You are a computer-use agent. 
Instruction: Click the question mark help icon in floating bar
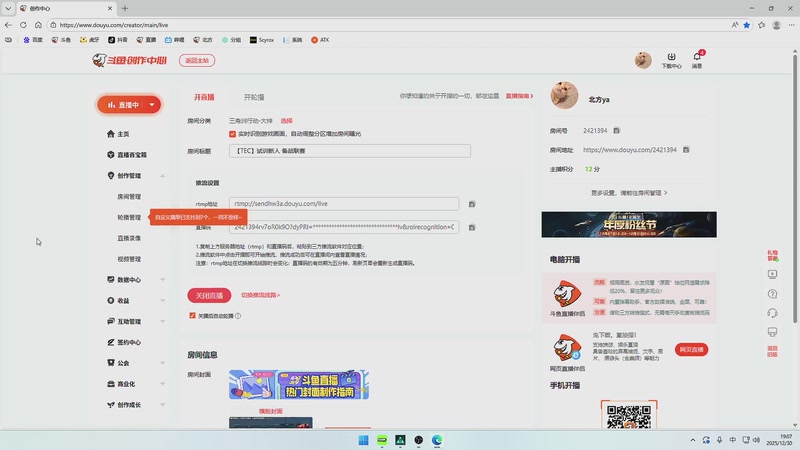pos(772,294)
